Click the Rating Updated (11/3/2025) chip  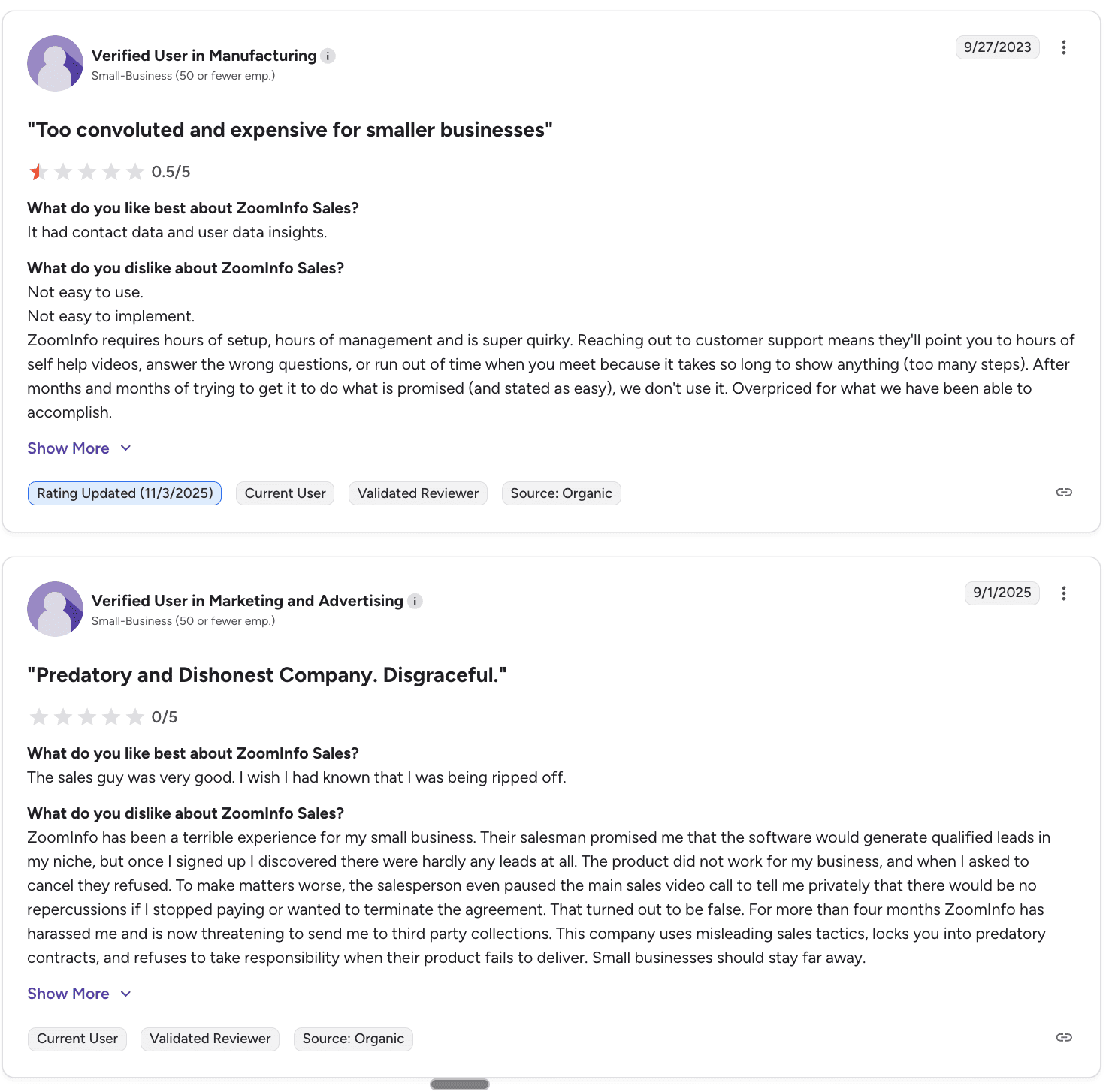click(x=124, y=493)
